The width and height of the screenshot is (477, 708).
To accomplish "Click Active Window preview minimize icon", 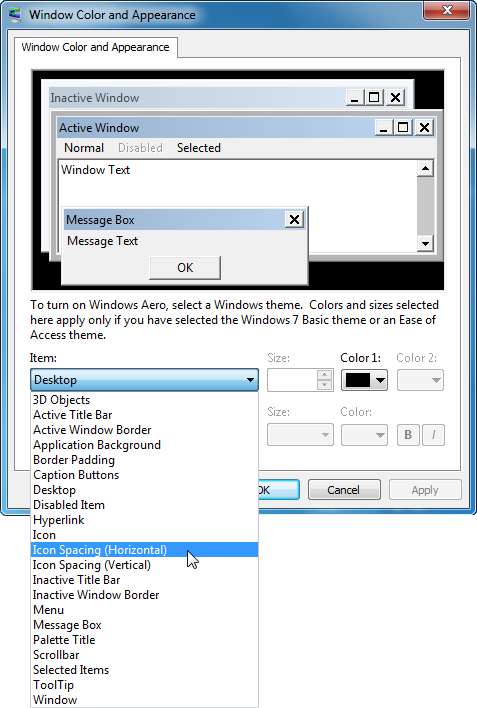I will [x=384, y=128].
